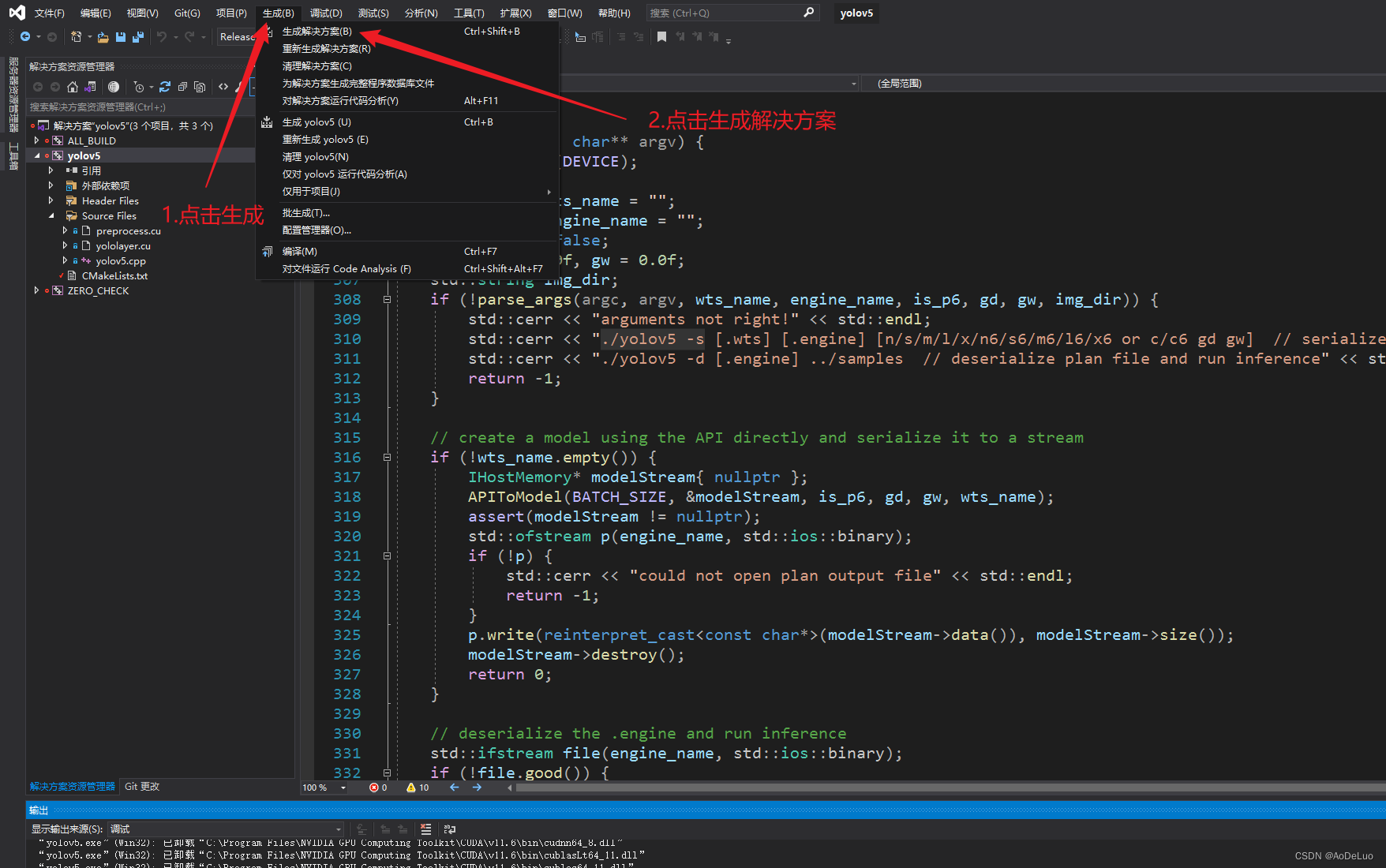Click the collapse all icon in Solution Explorer
The width and height of the screenshot is (1386, 868).
(182, 87)
